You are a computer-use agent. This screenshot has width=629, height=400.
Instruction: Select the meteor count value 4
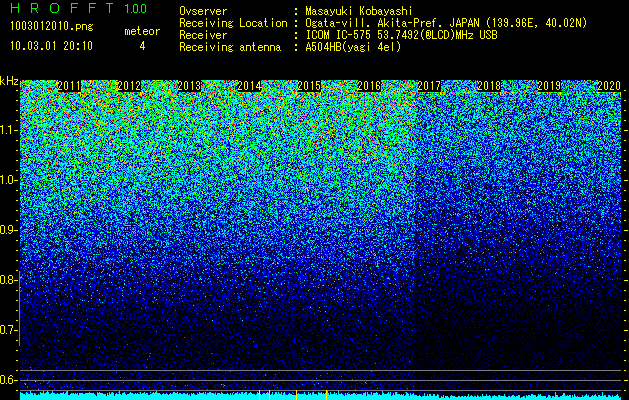(142, 46)
